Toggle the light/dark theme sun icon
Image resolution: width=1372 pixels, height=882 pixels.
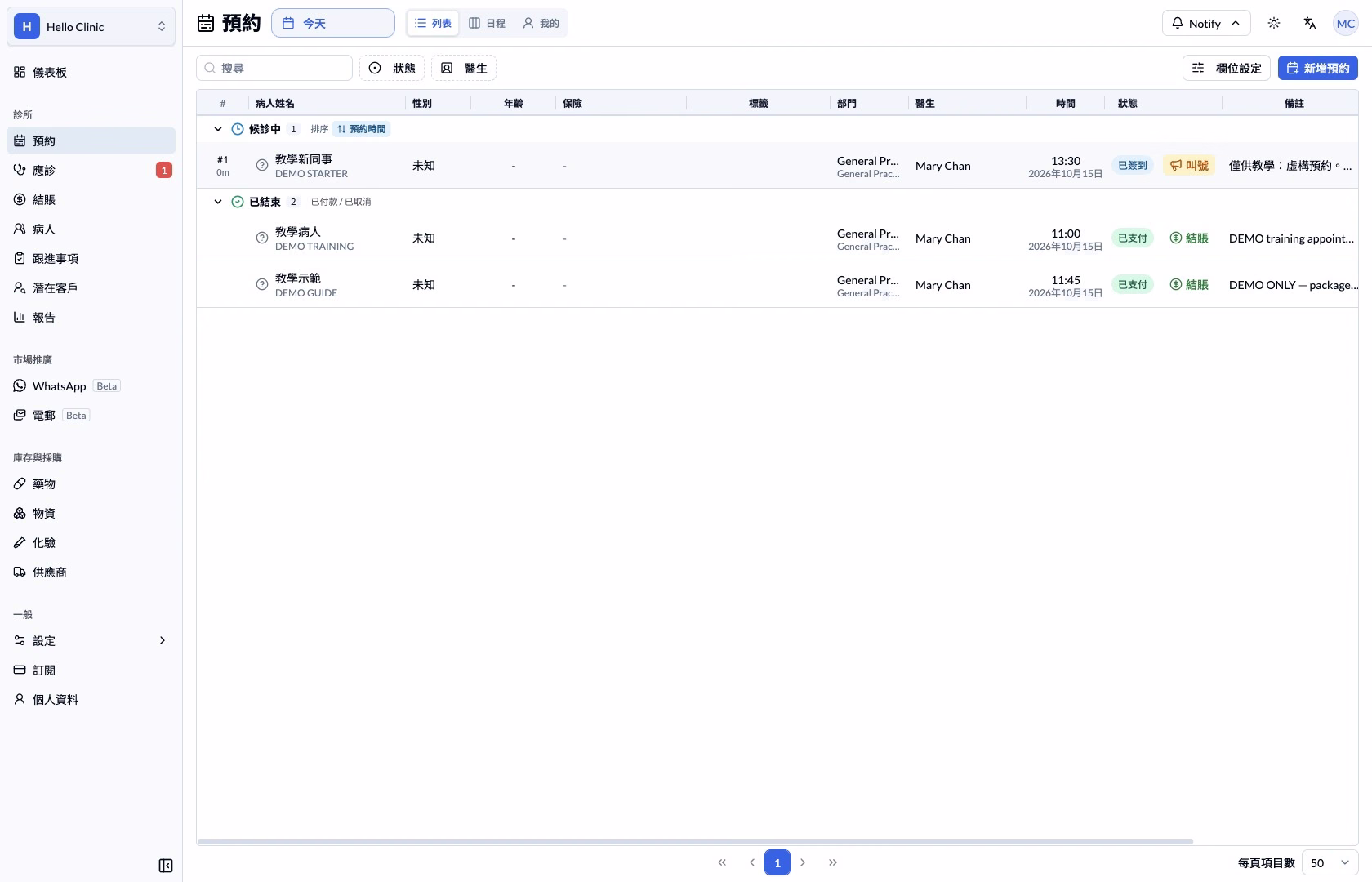(1274, 23)
